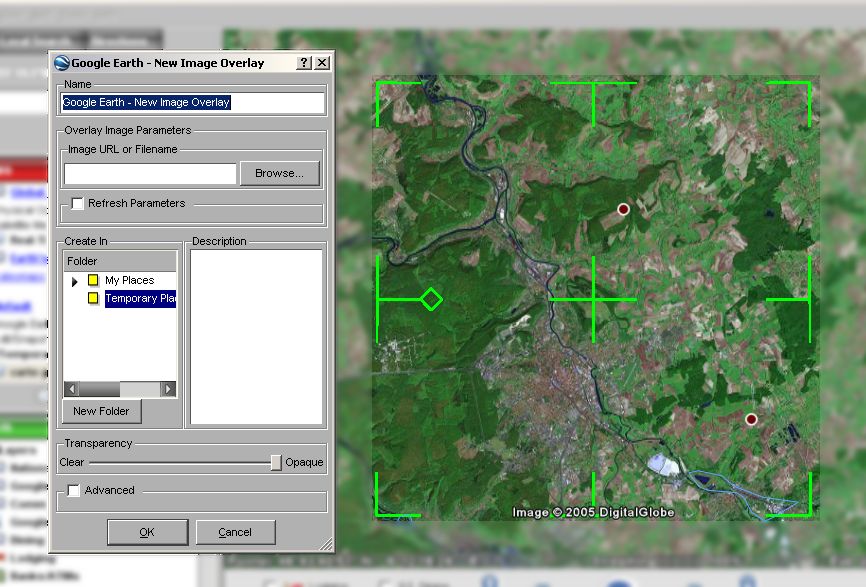Click the overlay Name text field

192,103
